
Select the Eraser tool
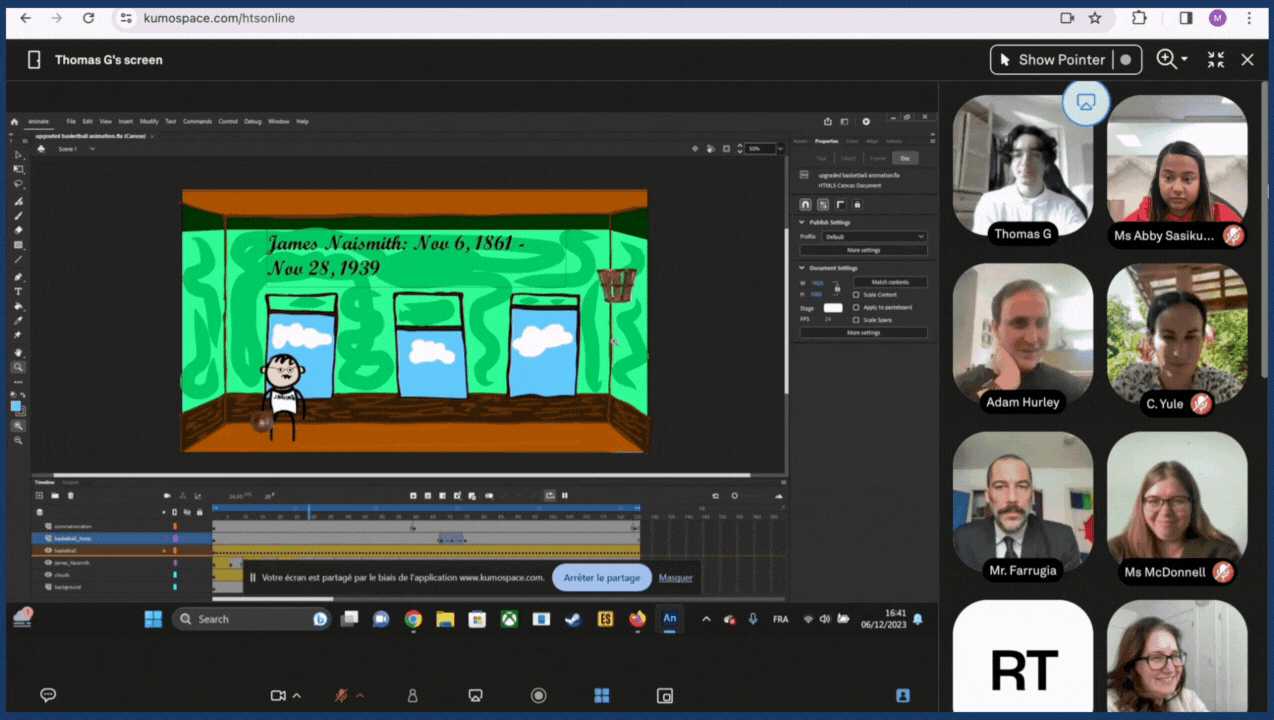point(18,230)
